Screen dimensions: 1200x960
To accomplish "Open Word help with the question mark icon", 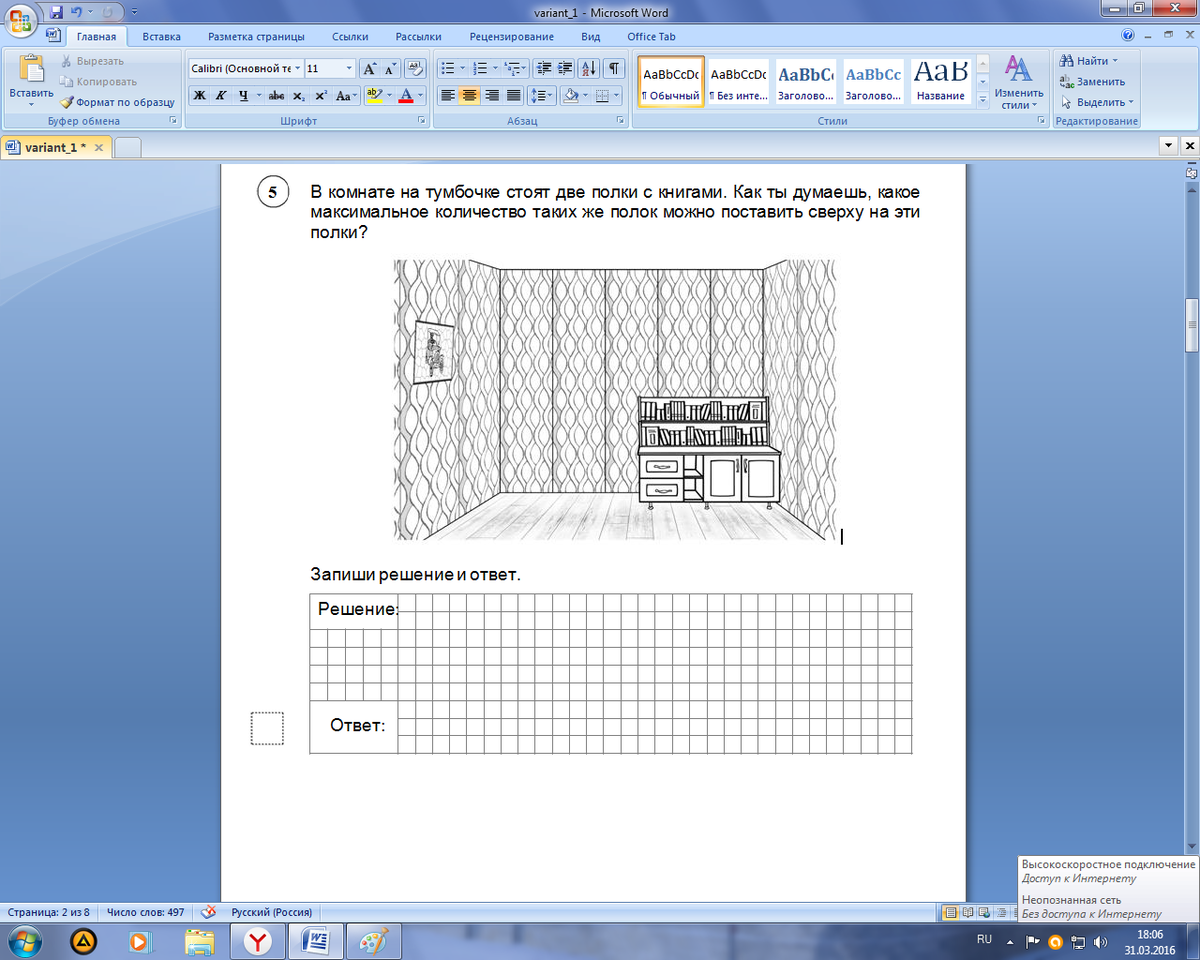I will [1128, 36].
